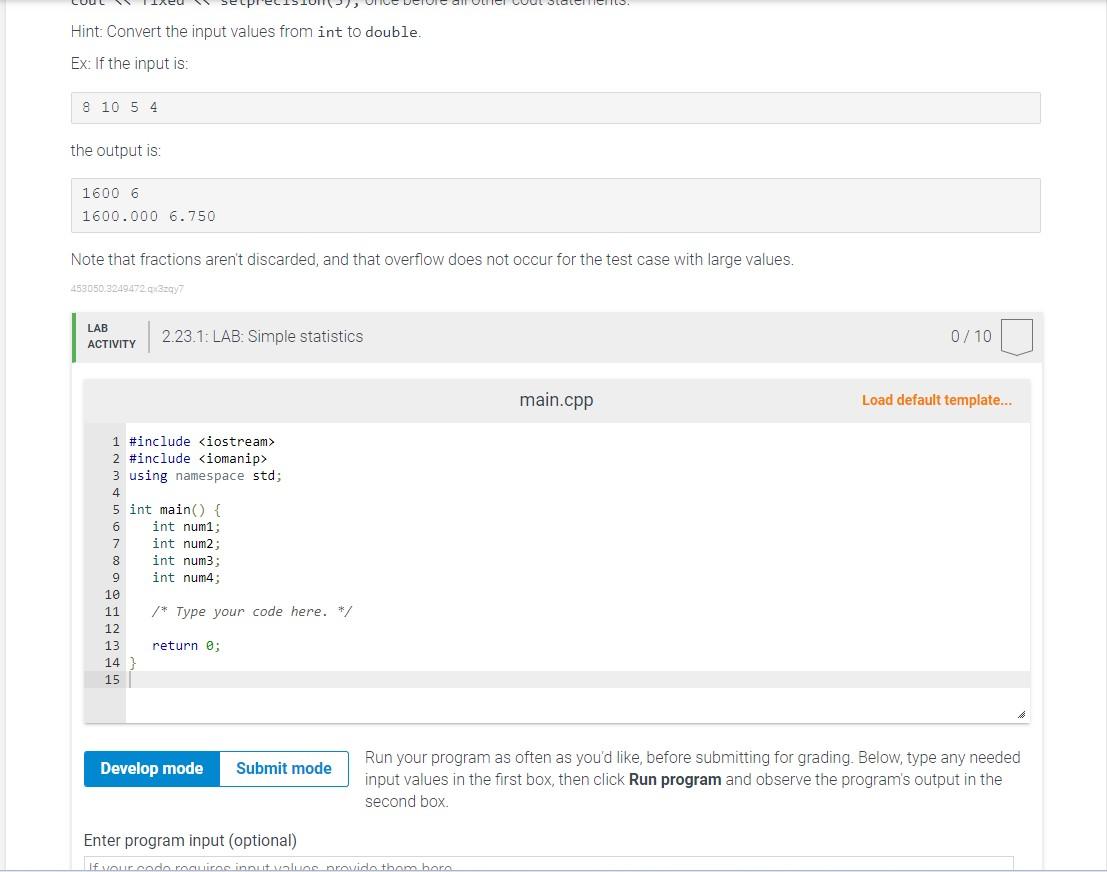Viewport: 1107px width, 872px height.
Task: Click the main.cpp file title
Action: [556, 400]
